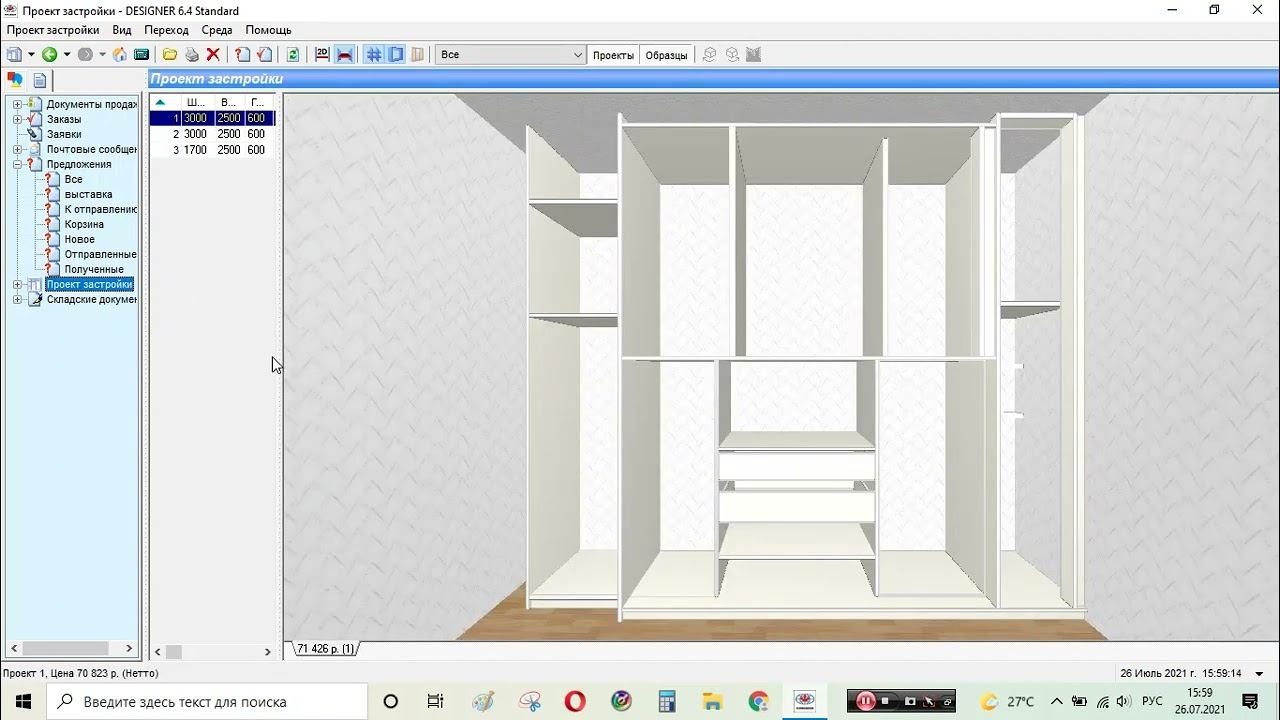The width and height of the screenshot is (1280, 720).
Task: Click list panel horizontal scrollbar left arrow
Action: pos(157,652)
